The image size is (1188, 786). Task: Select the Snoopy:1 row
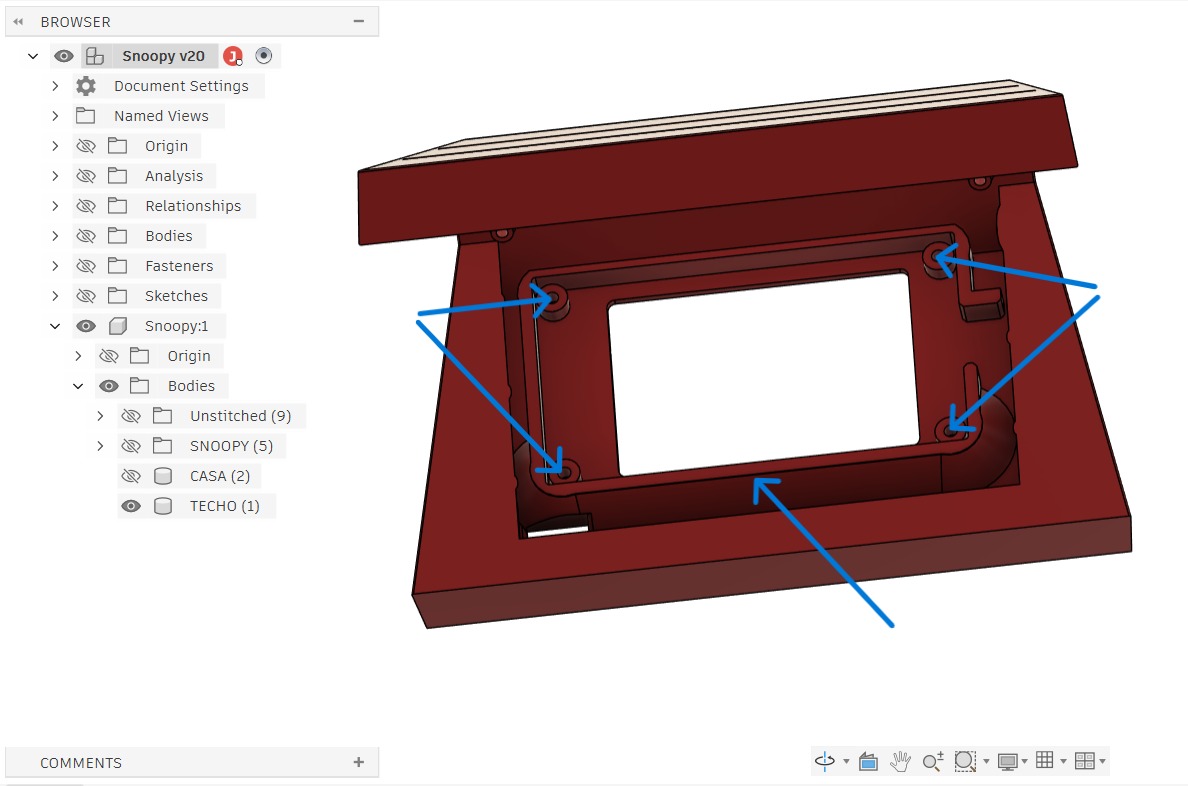click(x=149, y=326)
